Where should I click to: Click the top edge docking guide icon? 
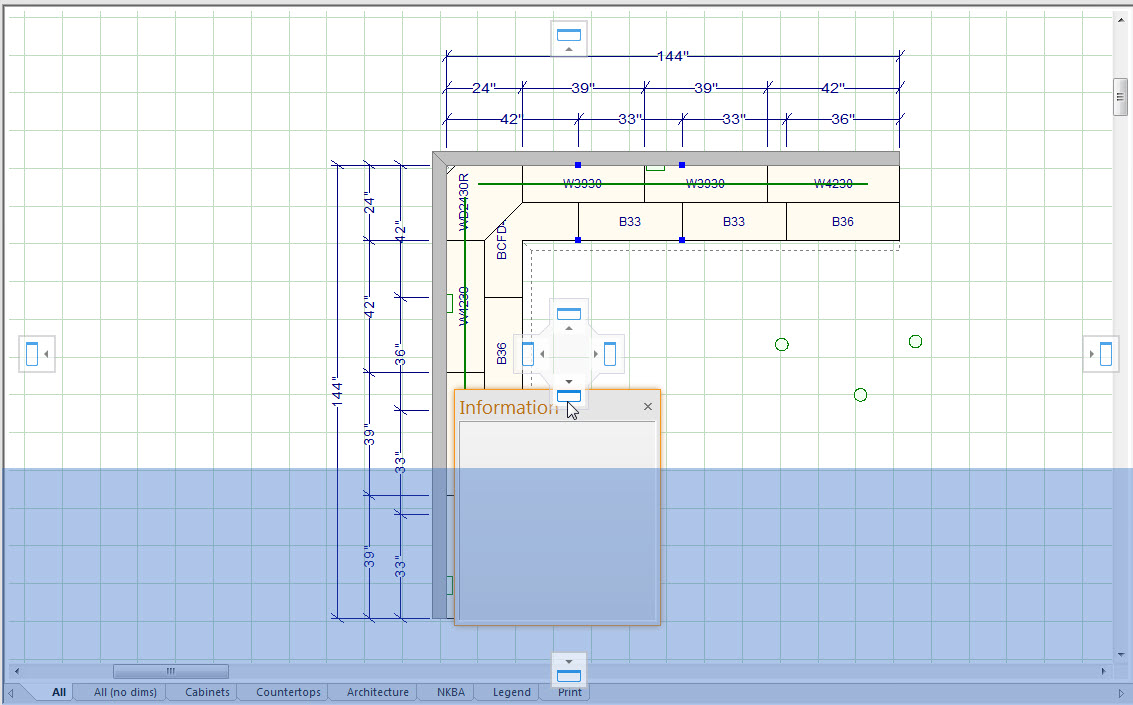coord(568,38)
